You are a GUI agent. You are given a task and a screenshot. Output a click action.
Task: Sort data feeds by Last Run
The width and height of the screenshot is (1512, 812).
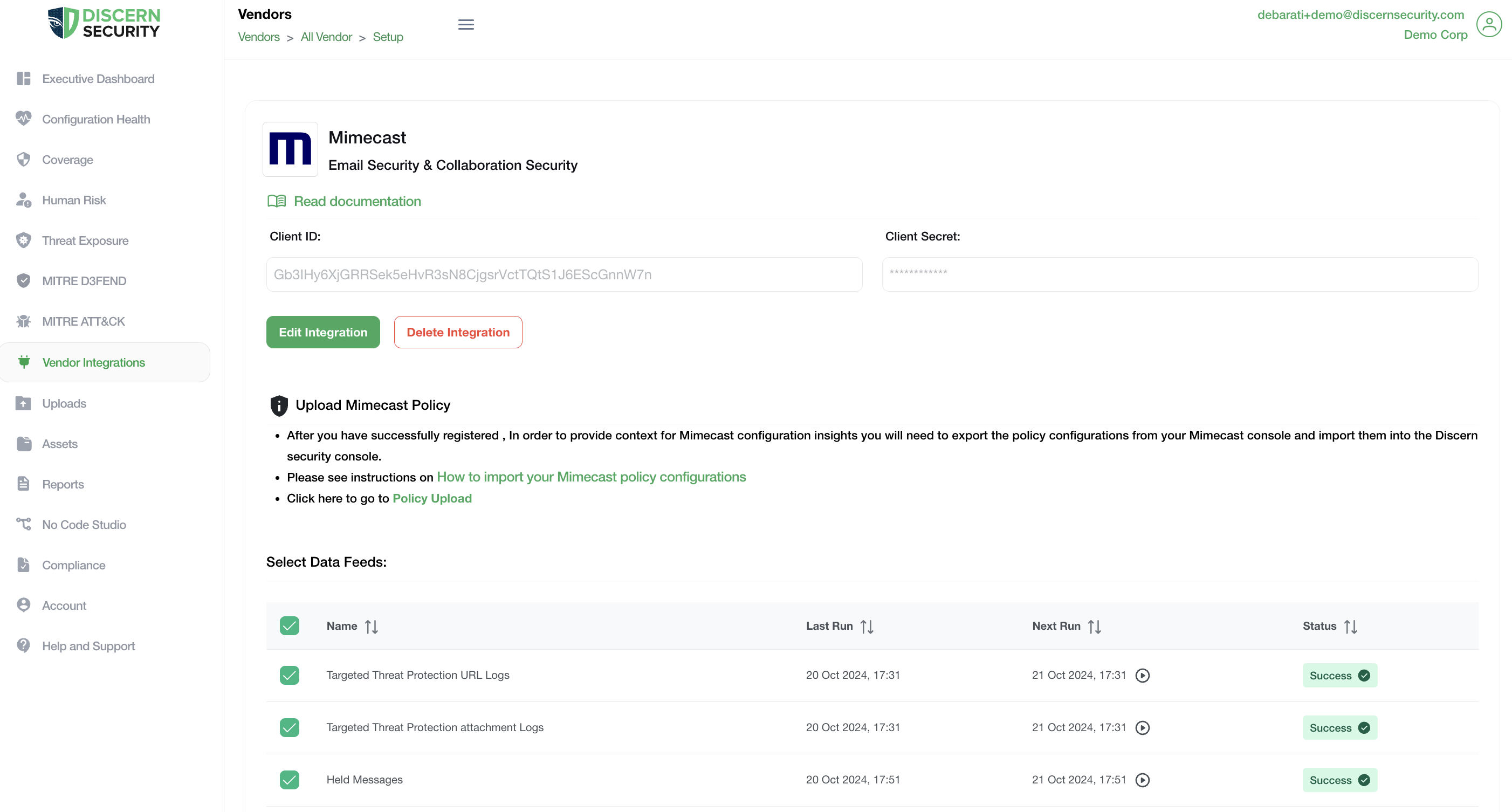pyautogui.click(x=867, y=627)
